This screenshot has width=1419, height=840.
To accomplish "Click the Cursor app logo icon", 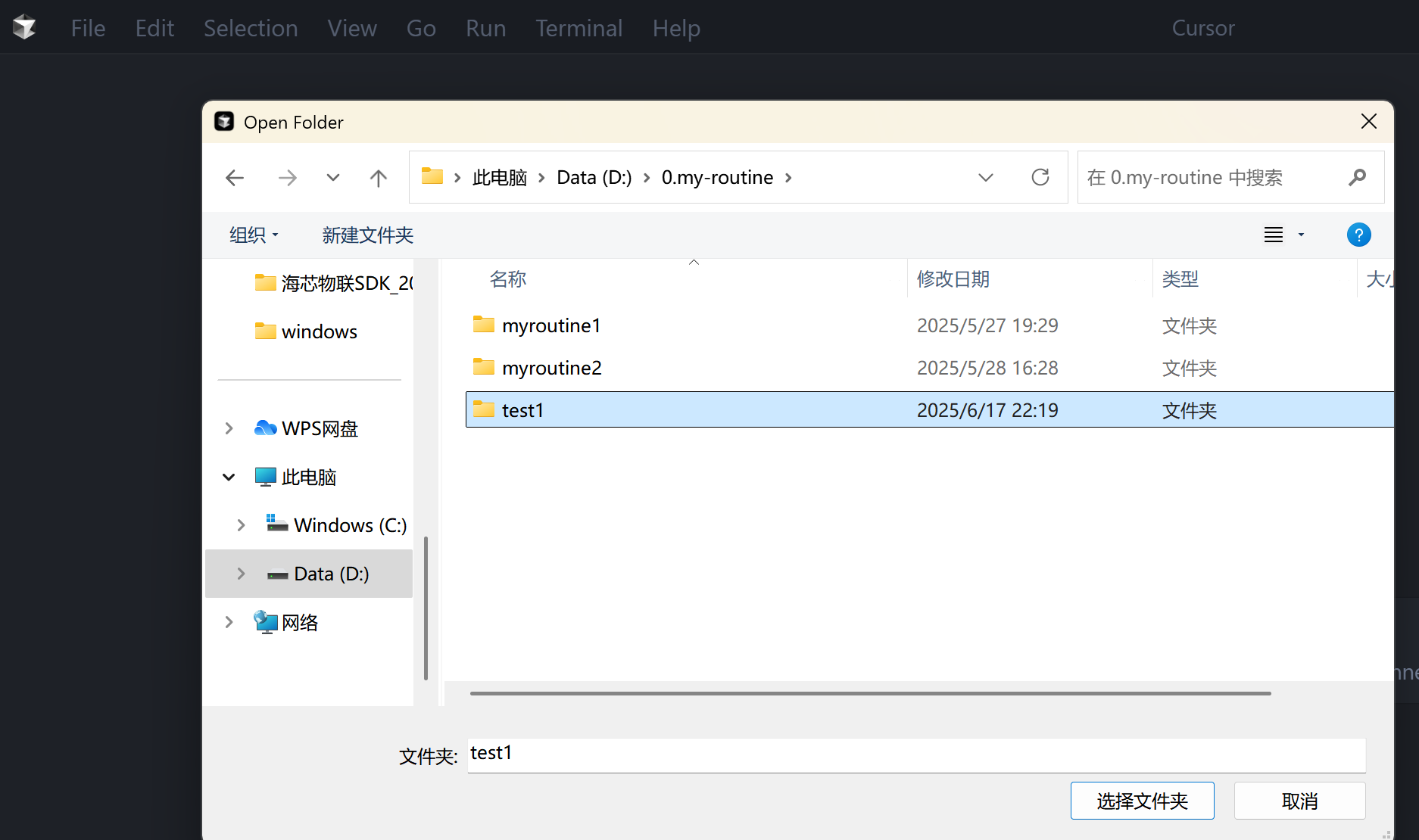I will [x=24, y=27].
